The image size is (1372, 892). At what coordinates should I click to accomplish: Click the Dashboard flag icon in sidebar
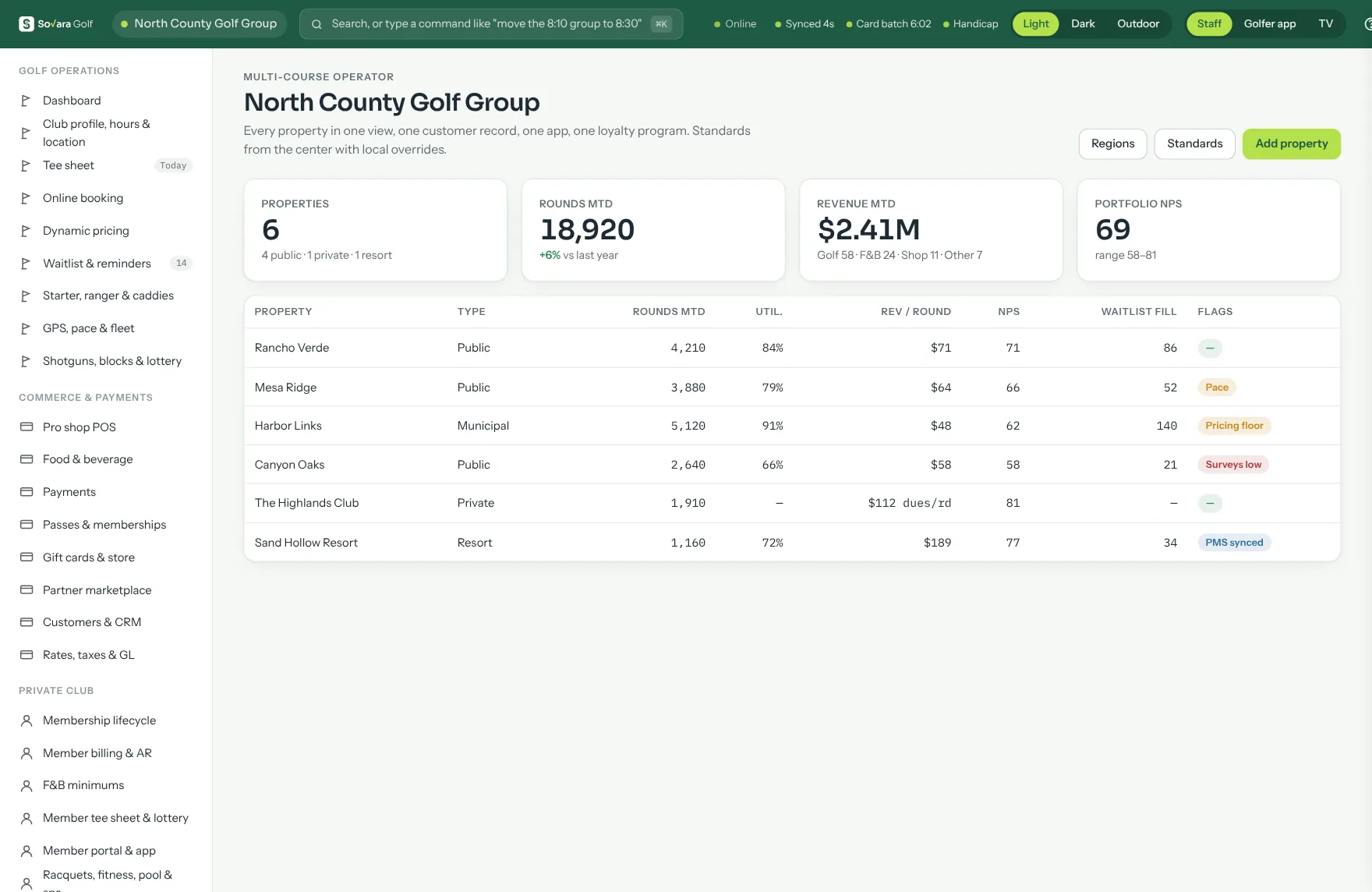[x=26, y=101]
